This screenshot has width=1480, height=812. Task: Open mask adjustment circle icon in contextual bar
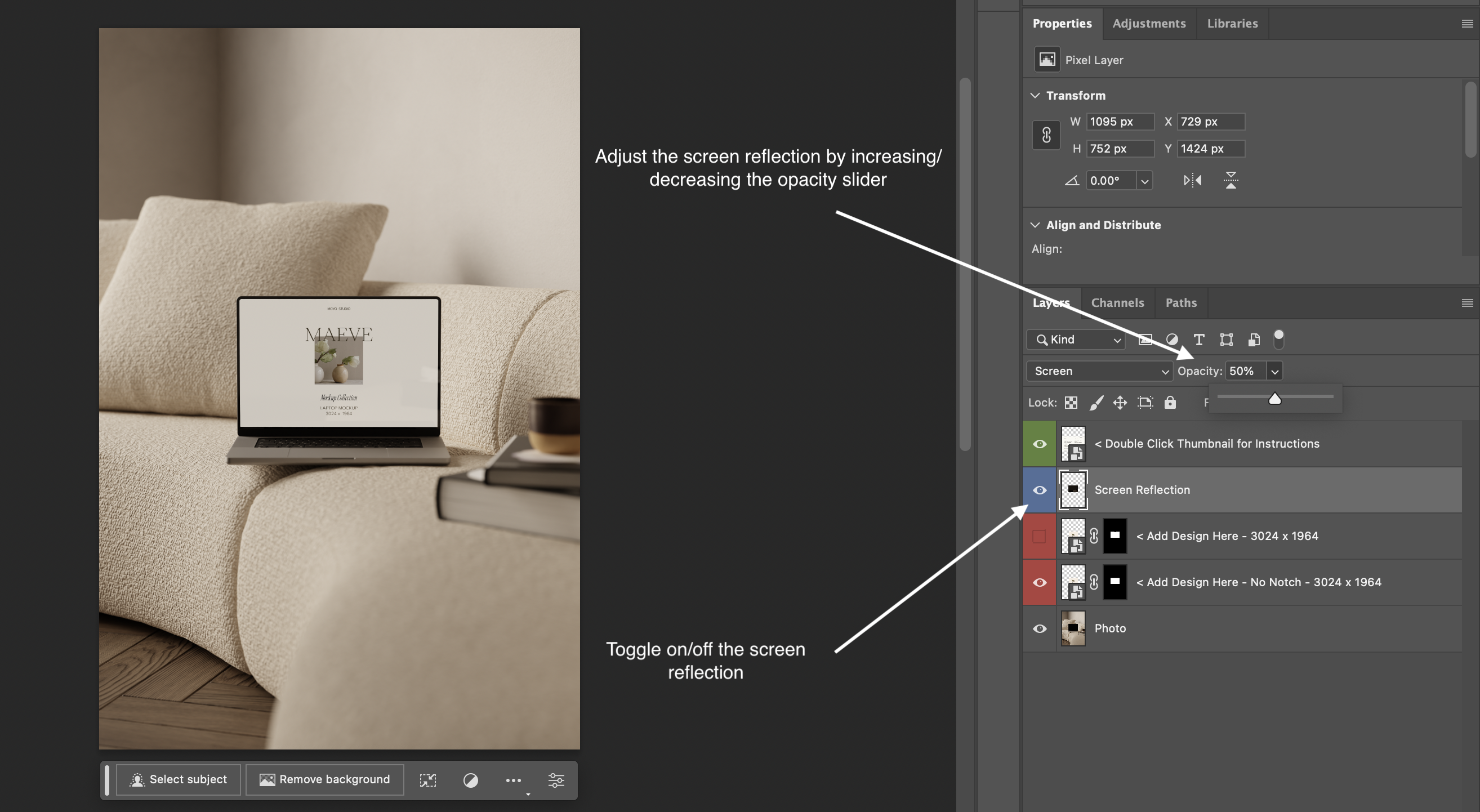point(470,780)
